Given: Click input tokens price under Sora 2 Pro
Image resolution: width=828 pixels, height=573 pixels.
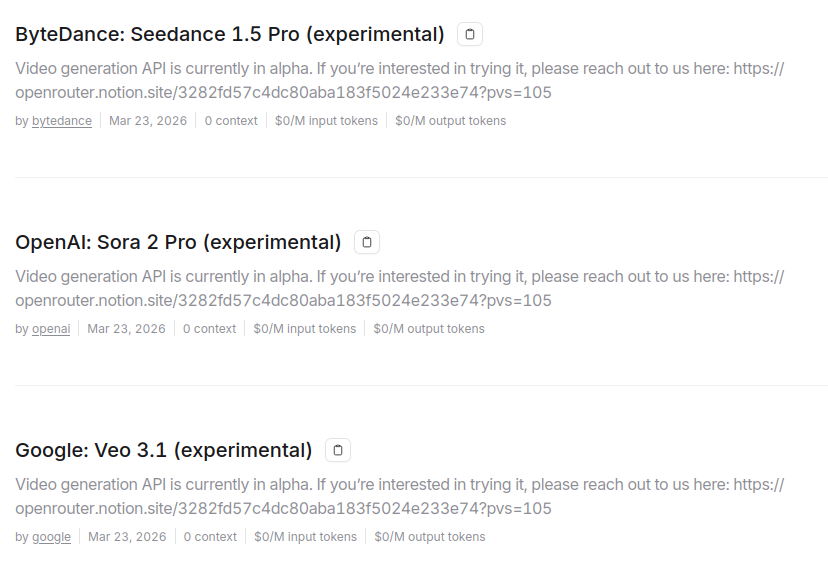Looking at the screenshot, I should click(x=304, y=329).
